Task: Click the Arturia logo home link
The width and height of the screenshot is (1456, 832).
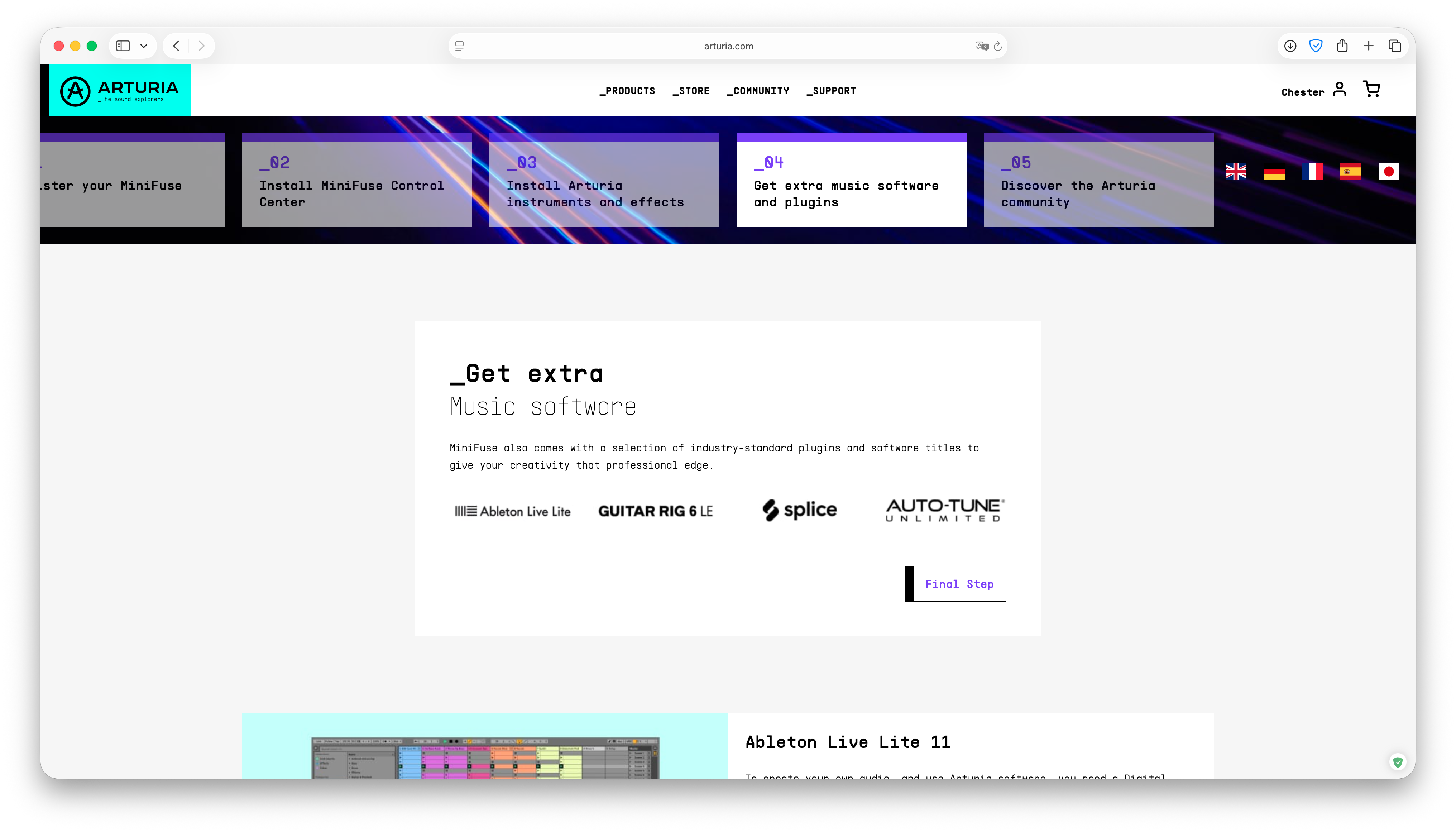Action: tap(119, 90)
